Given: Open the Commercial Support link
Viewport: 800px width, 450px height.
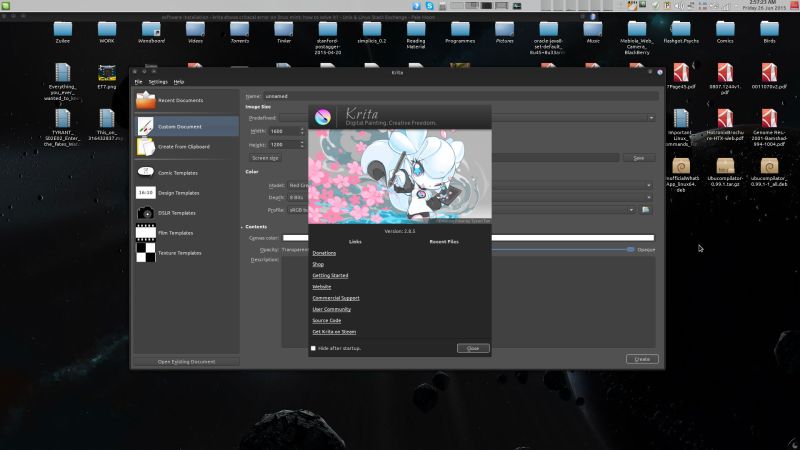Looking at the screenshot, I should point(336,298).
